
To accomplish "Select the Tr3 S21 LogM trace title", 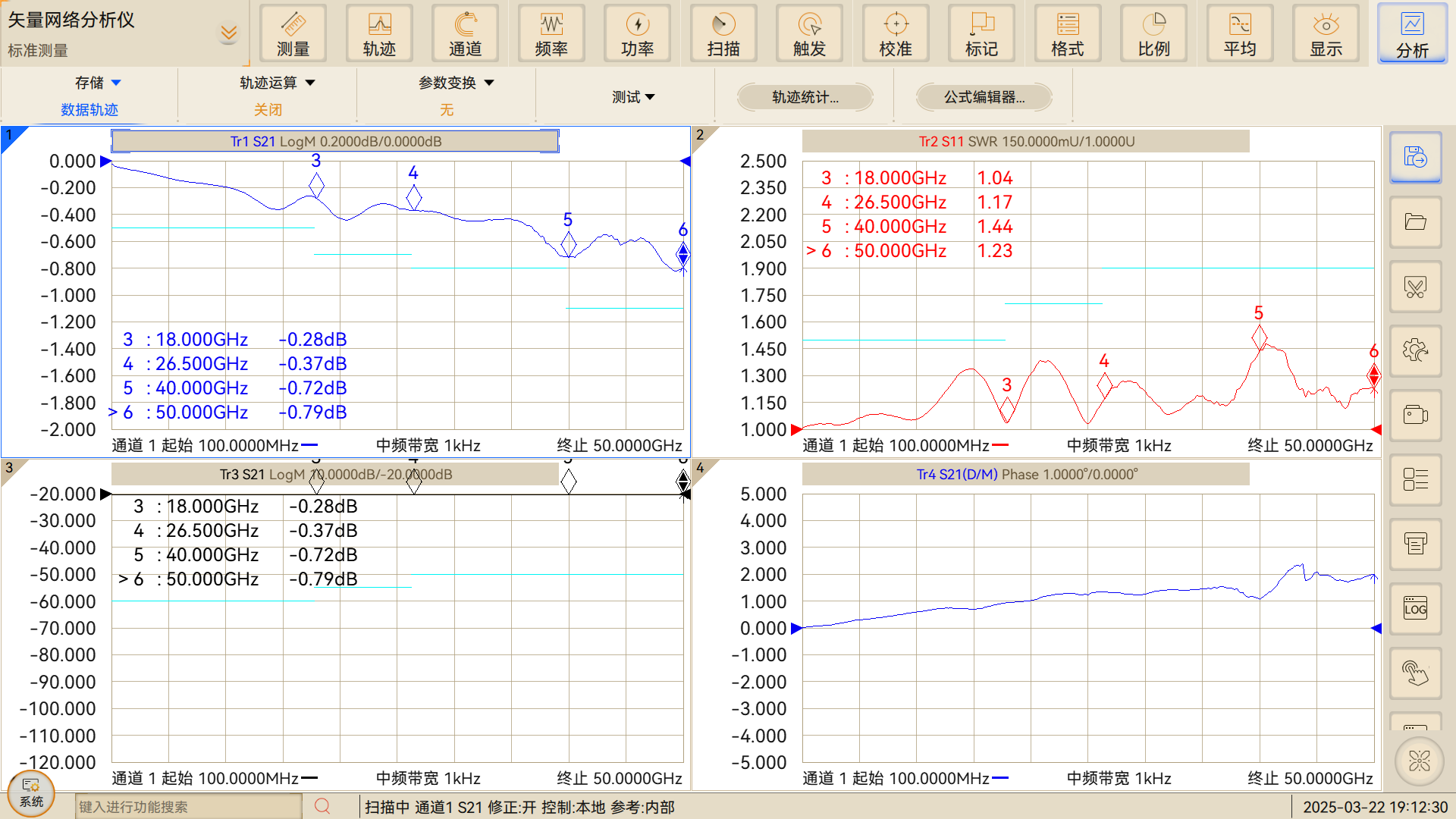I will point(335,474).
